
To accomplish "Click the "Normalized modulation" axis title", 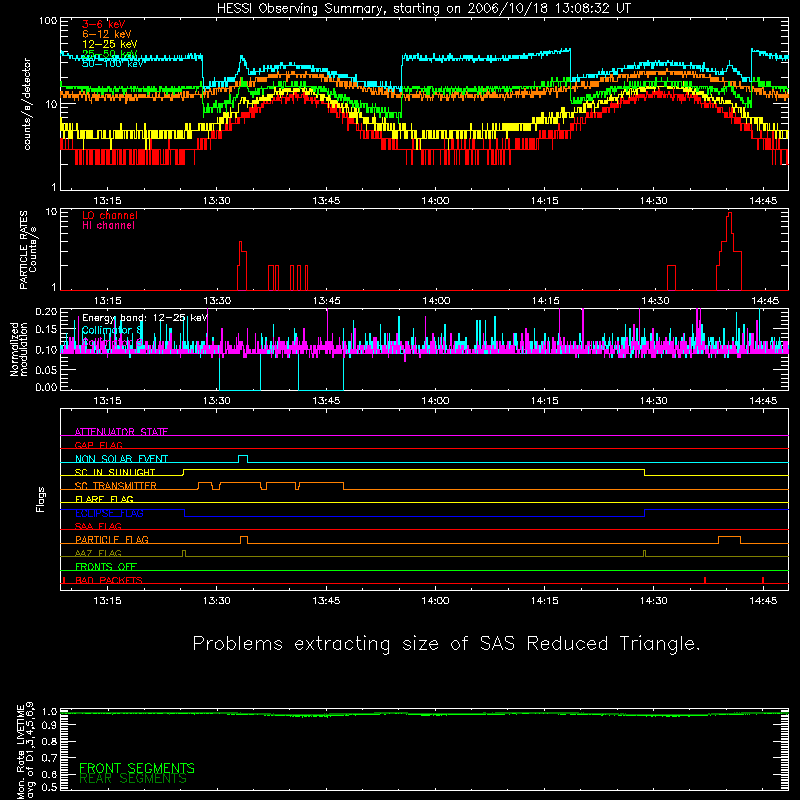I will [x=19, y=349].
